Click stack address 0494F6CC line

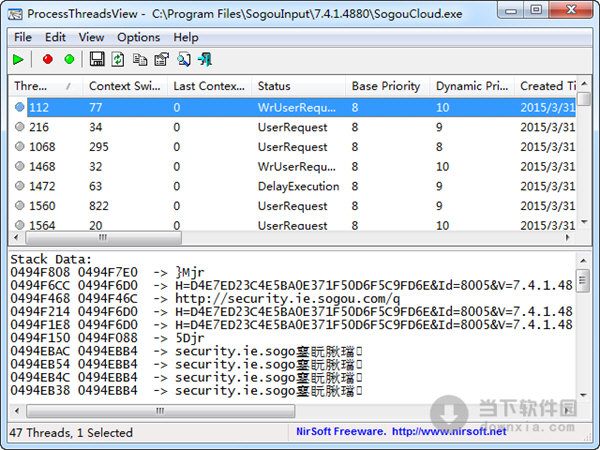[292, 285]
